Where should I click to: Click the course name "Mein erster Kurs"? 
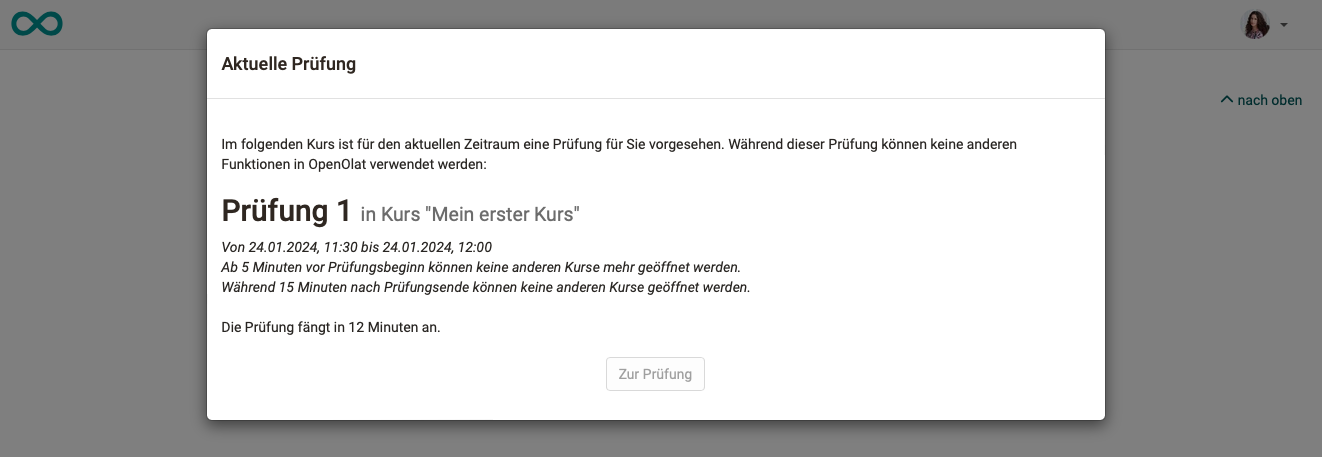[504, 214]
